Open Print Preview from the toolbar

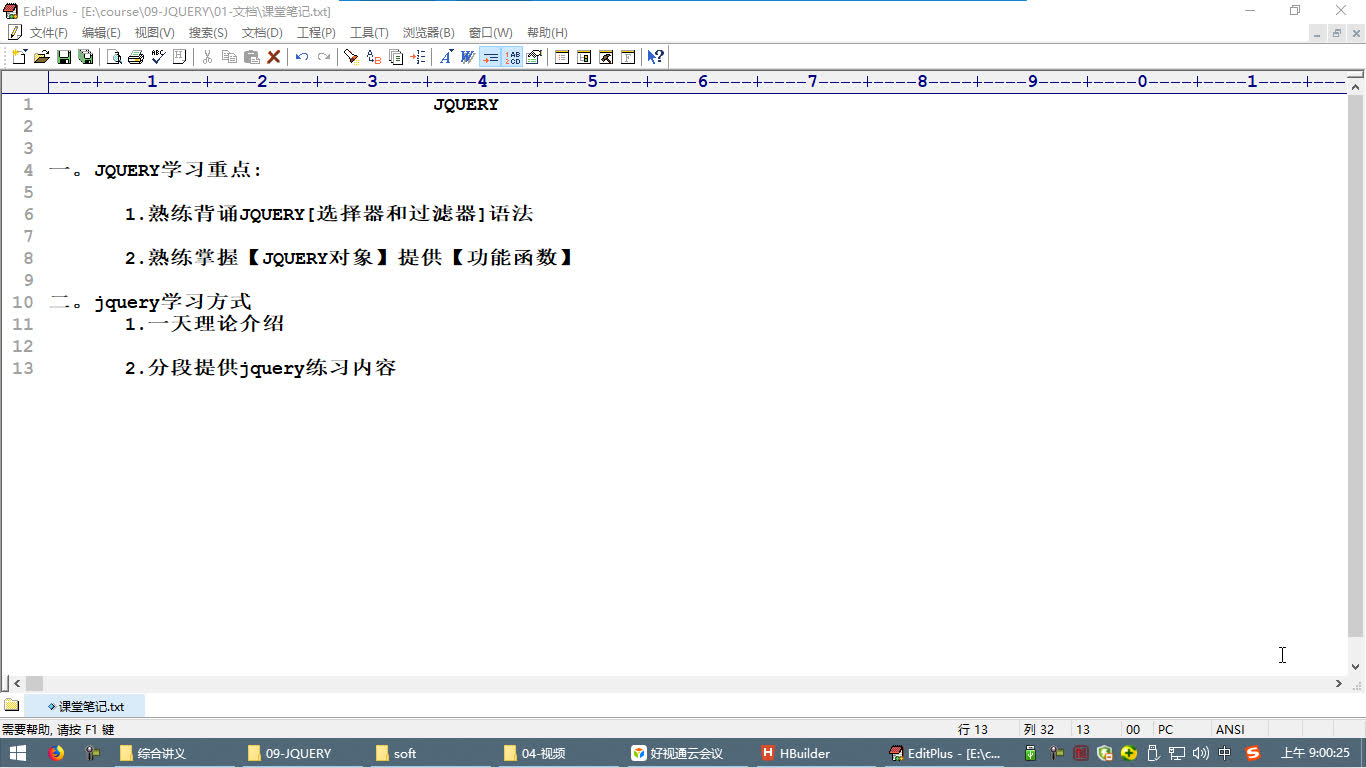point(114,57)
